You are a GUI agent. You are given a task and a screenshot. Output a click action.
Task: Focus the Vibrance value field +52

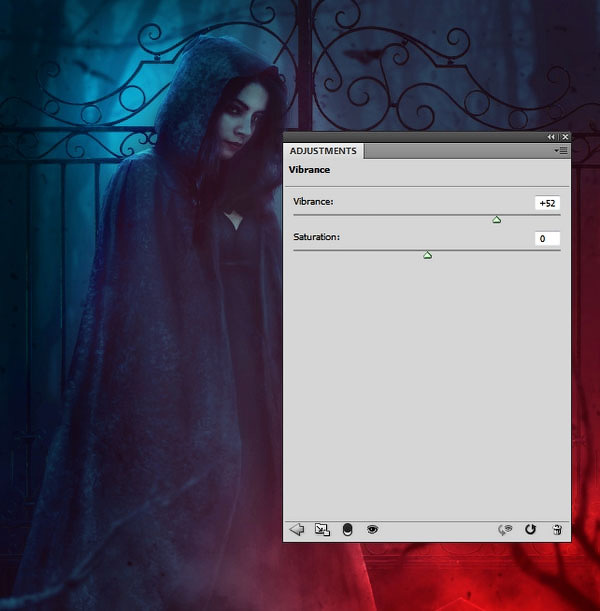click(x=547, y=203)
